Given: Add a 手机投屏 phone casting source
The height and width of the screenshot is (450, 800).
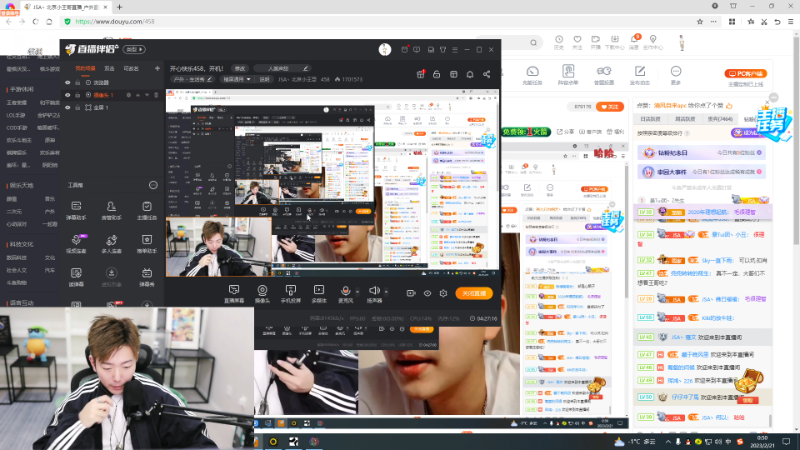Looking at the screenshot, I should click(290, 294).
